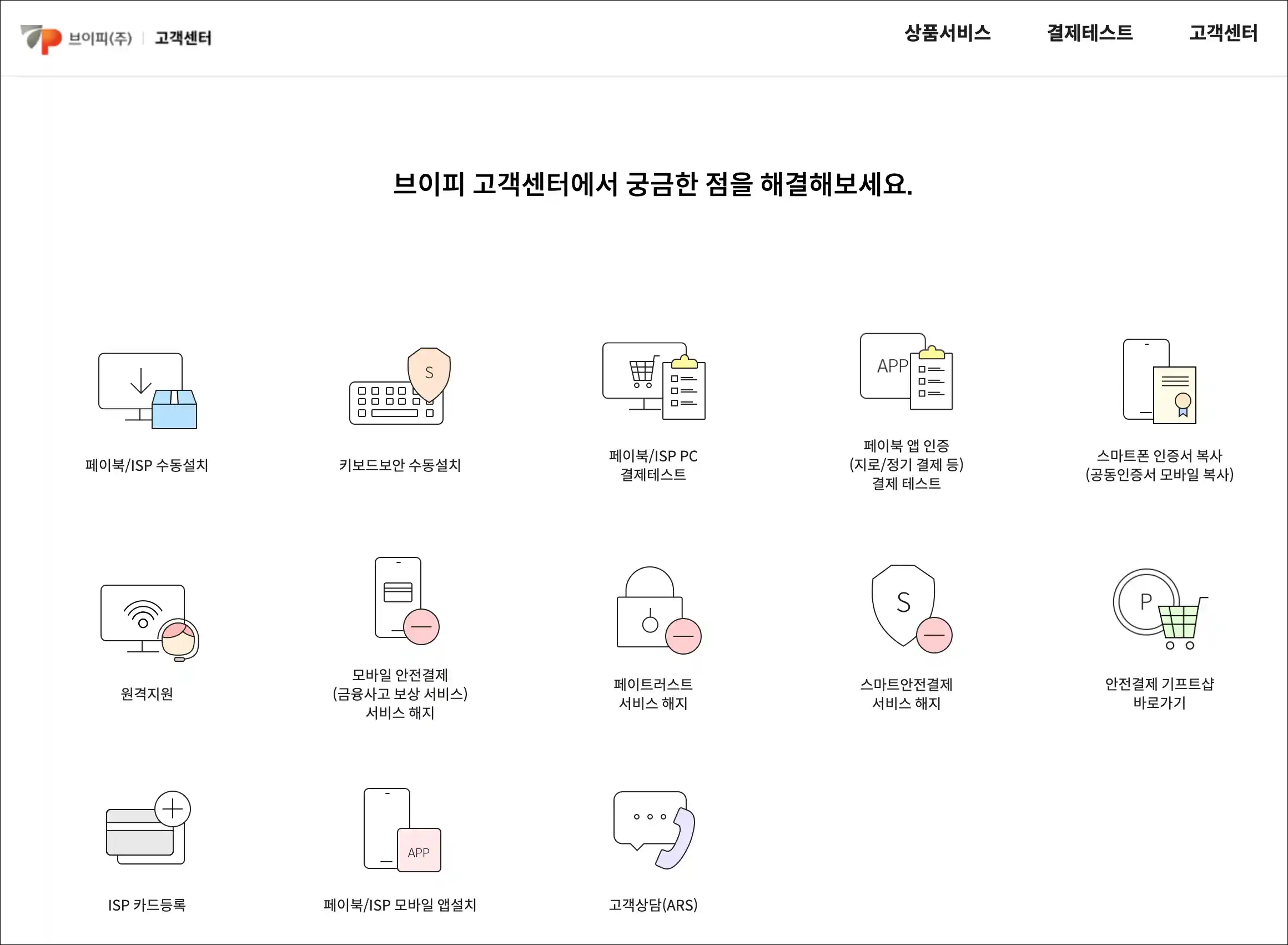Open ISP 카드등록 link
Viewport: 1288px width, 945px height.
click(x=147, y=905)
